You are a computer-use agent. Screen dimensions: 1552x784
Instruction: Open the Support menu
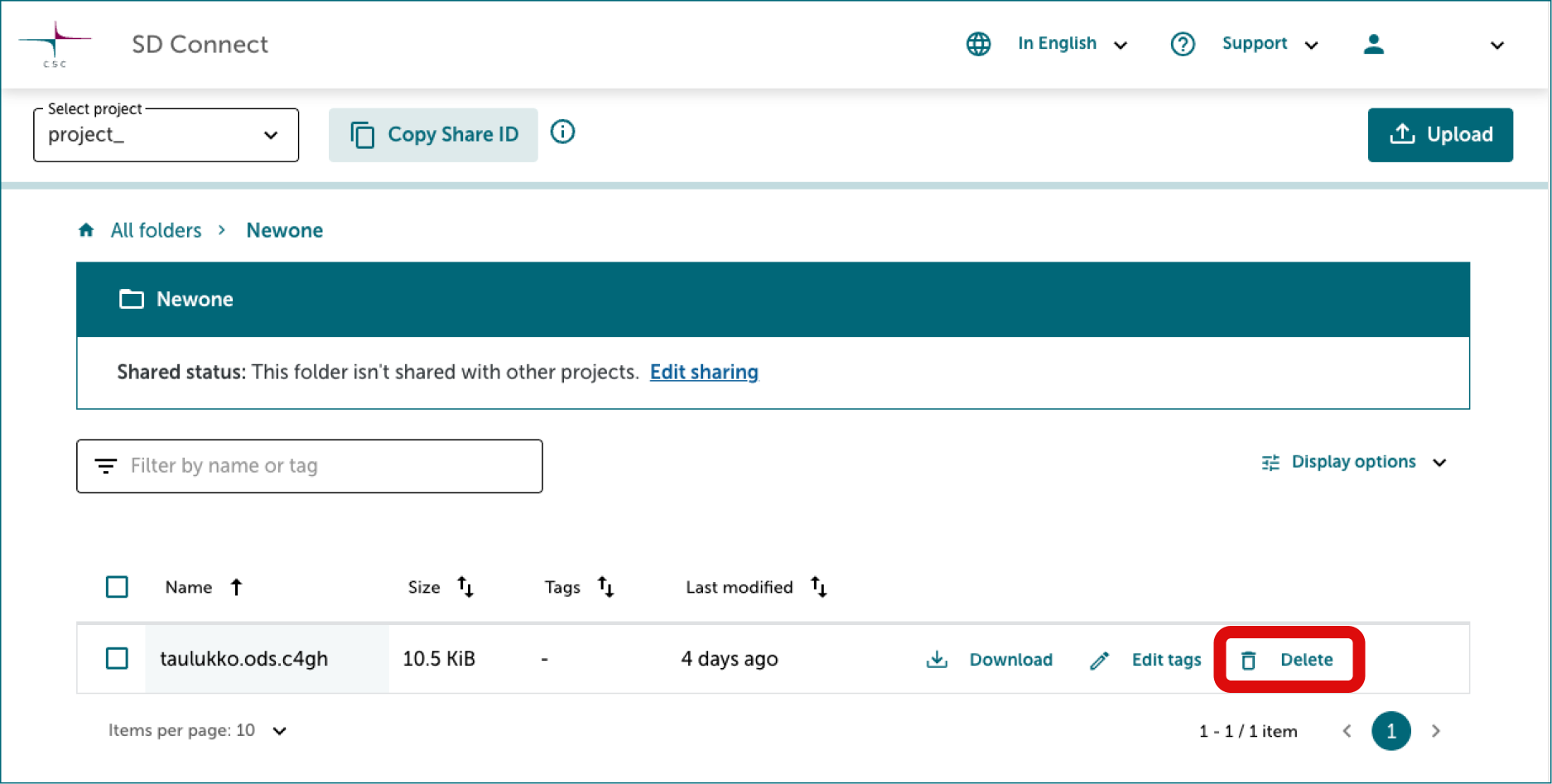pos(1255,43)
